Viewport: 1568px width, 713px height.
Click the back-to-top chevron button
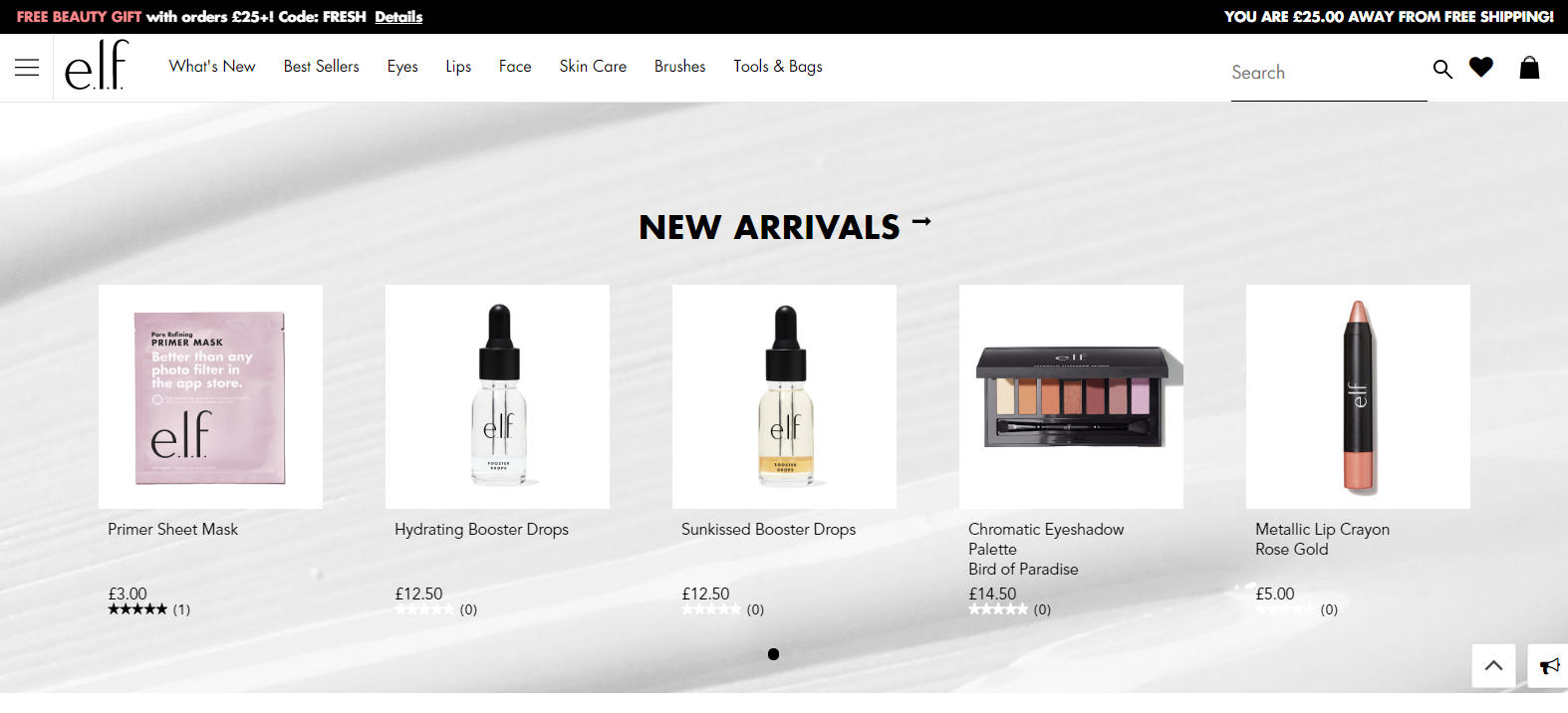(1493, 665)
